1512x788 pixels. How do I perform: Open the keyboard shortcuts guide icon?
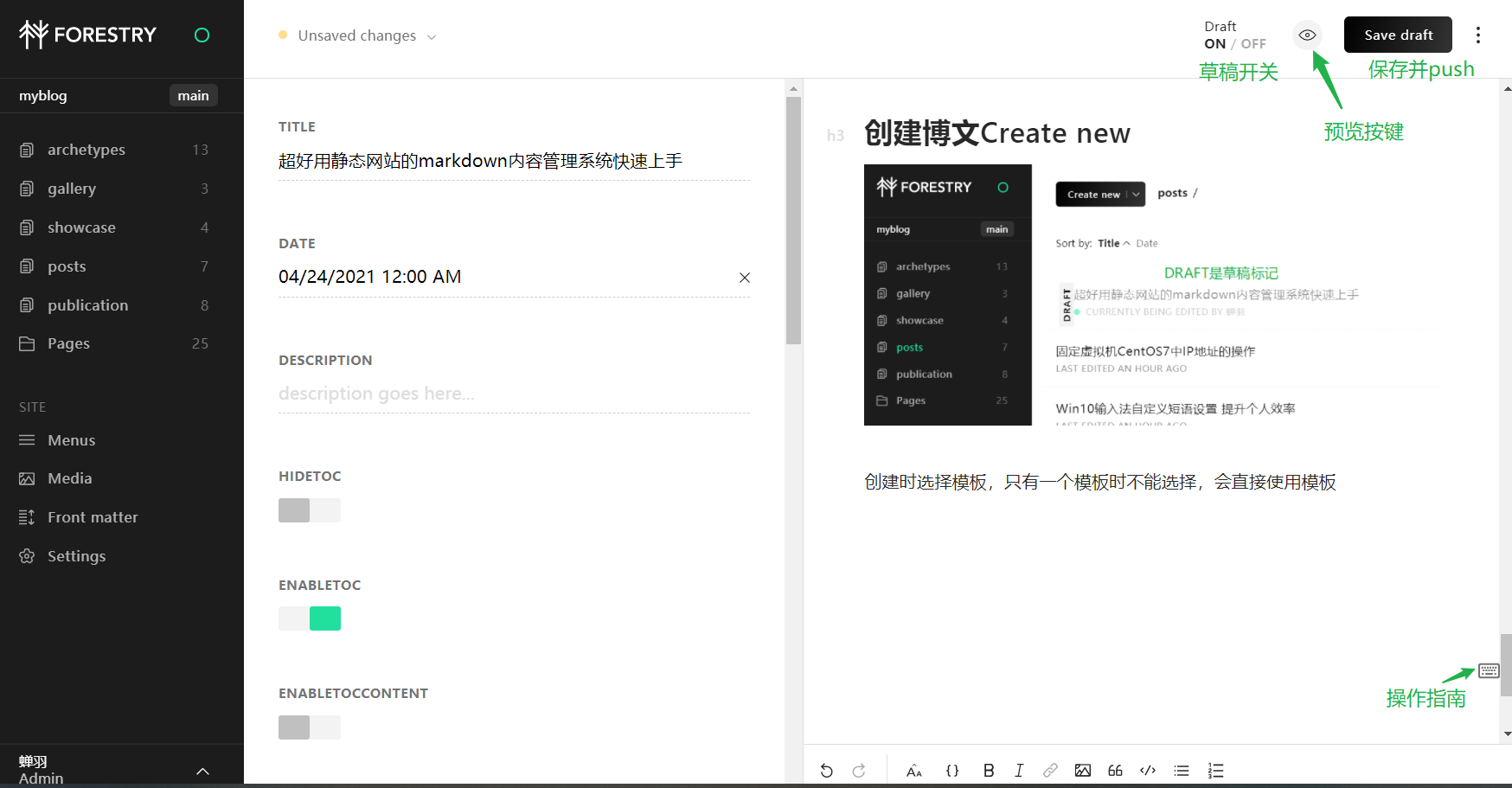[x=1489, y=670]
